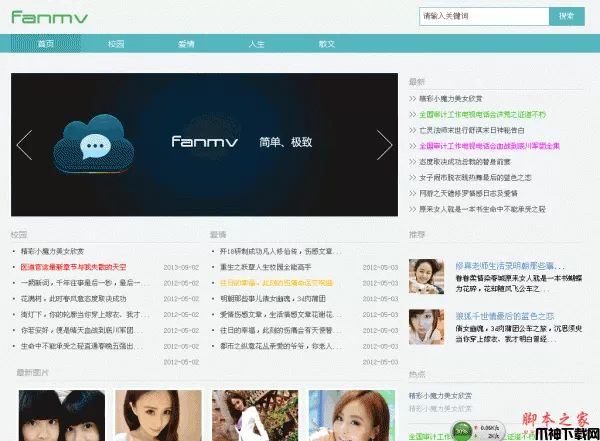Open second latest picture, dark-haired woman
The width and height of the screenshot is (600, 441).
(158, 415)
